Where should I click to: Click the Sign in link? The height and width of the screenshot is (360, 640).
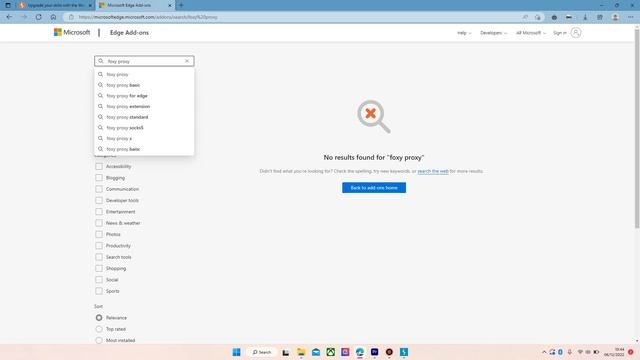pyautogui.click(x=560, y=33)
